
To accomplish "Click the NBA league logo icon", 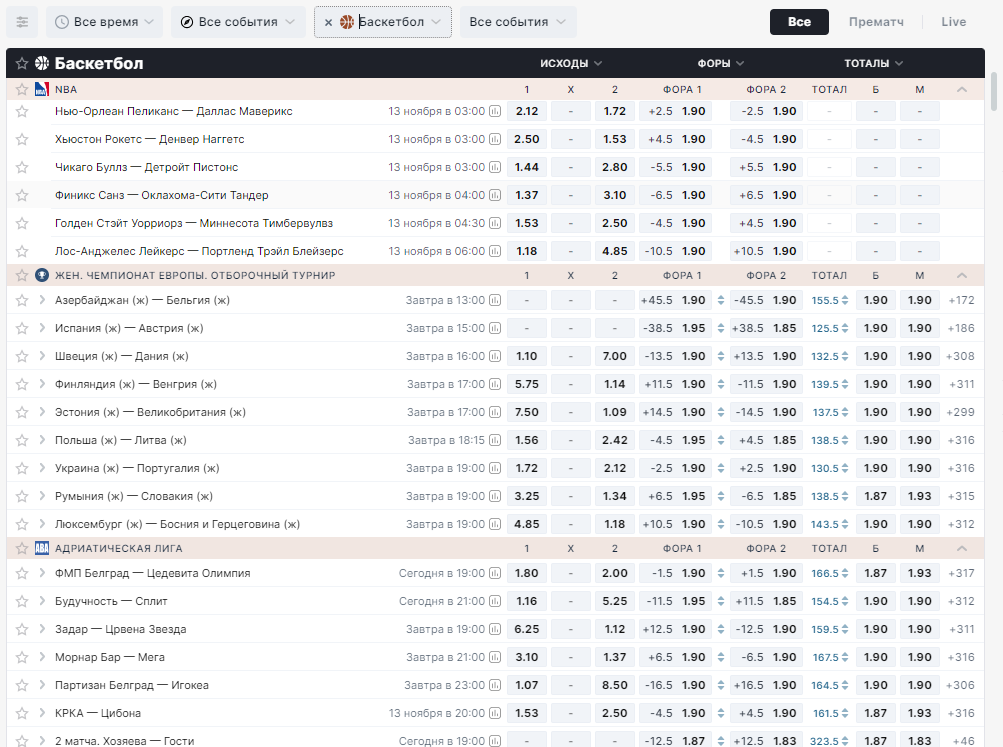I will (42, 90).
